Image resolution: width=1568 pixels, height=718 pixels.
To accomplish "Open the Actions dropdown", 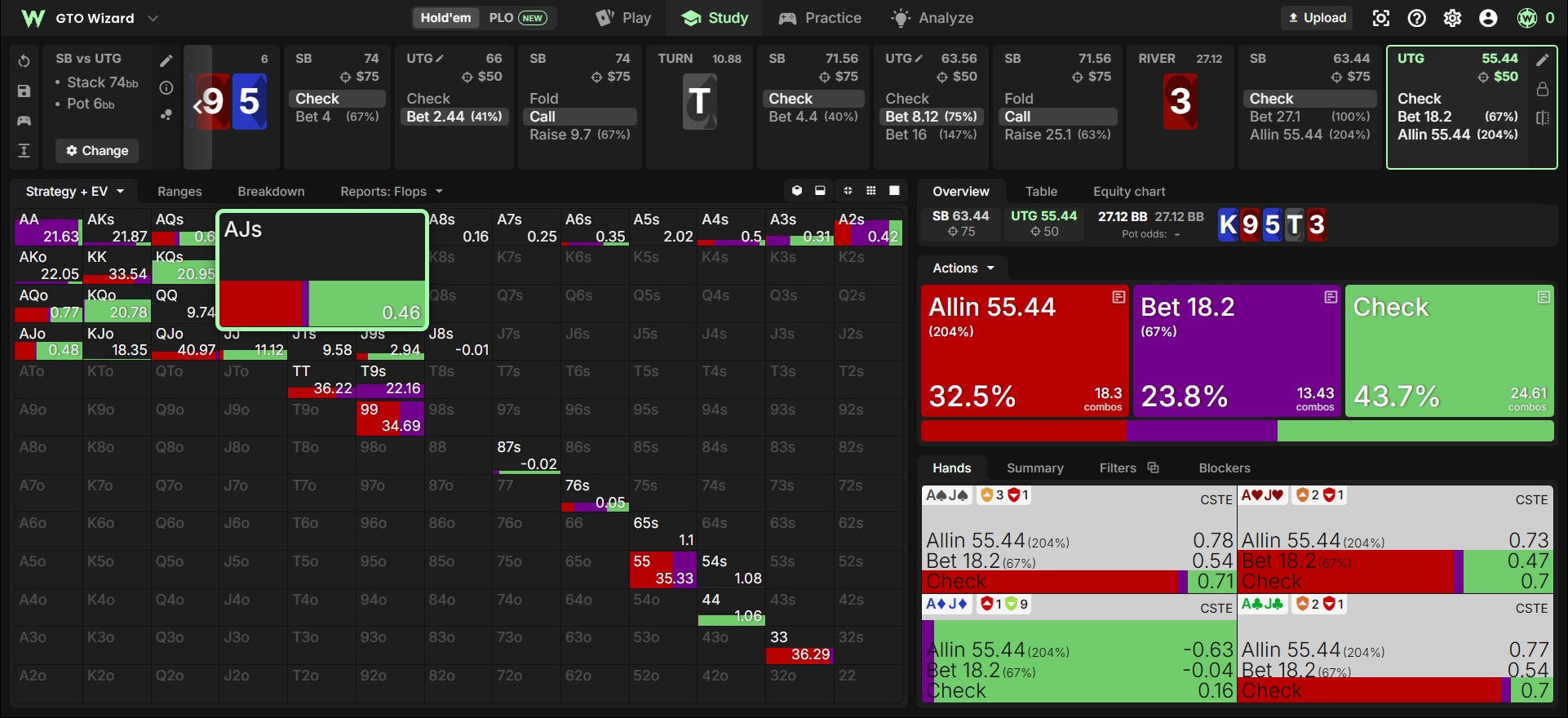I will pos(964,268).
